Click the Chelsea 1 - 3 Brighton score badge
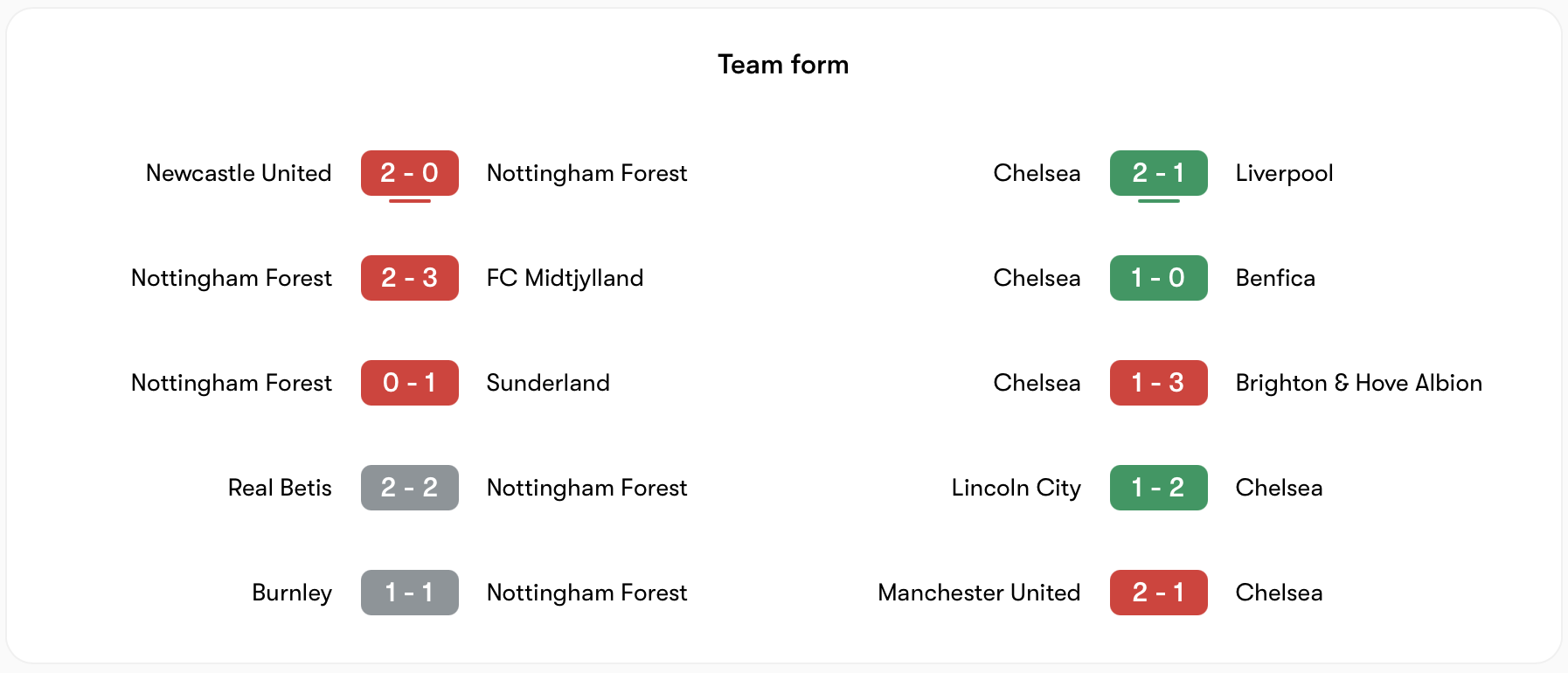This screenshot has width=1568, height=673. 1158,383
